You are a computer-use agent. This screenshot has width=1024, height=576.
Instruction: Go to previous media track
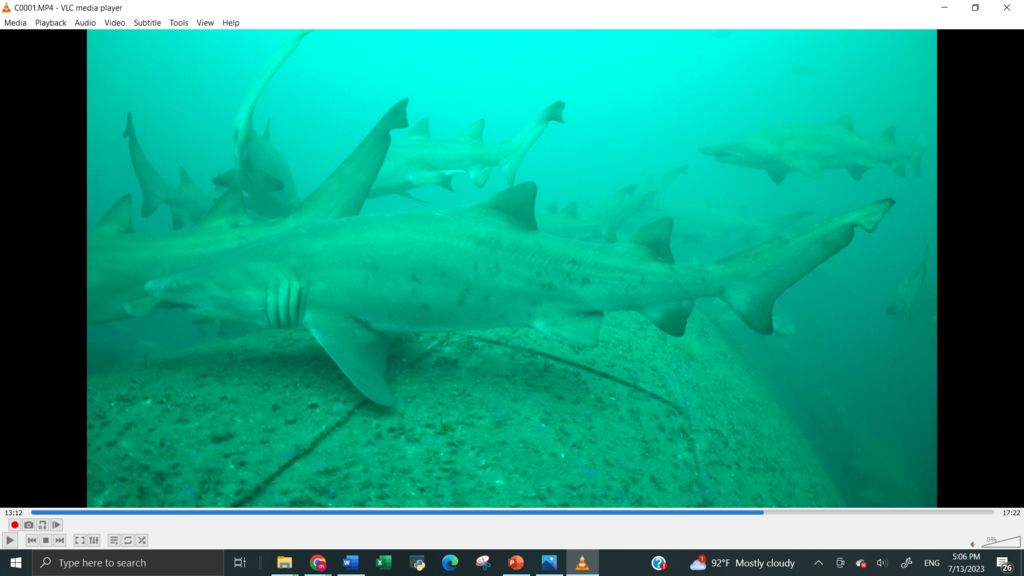click(31, 540)
